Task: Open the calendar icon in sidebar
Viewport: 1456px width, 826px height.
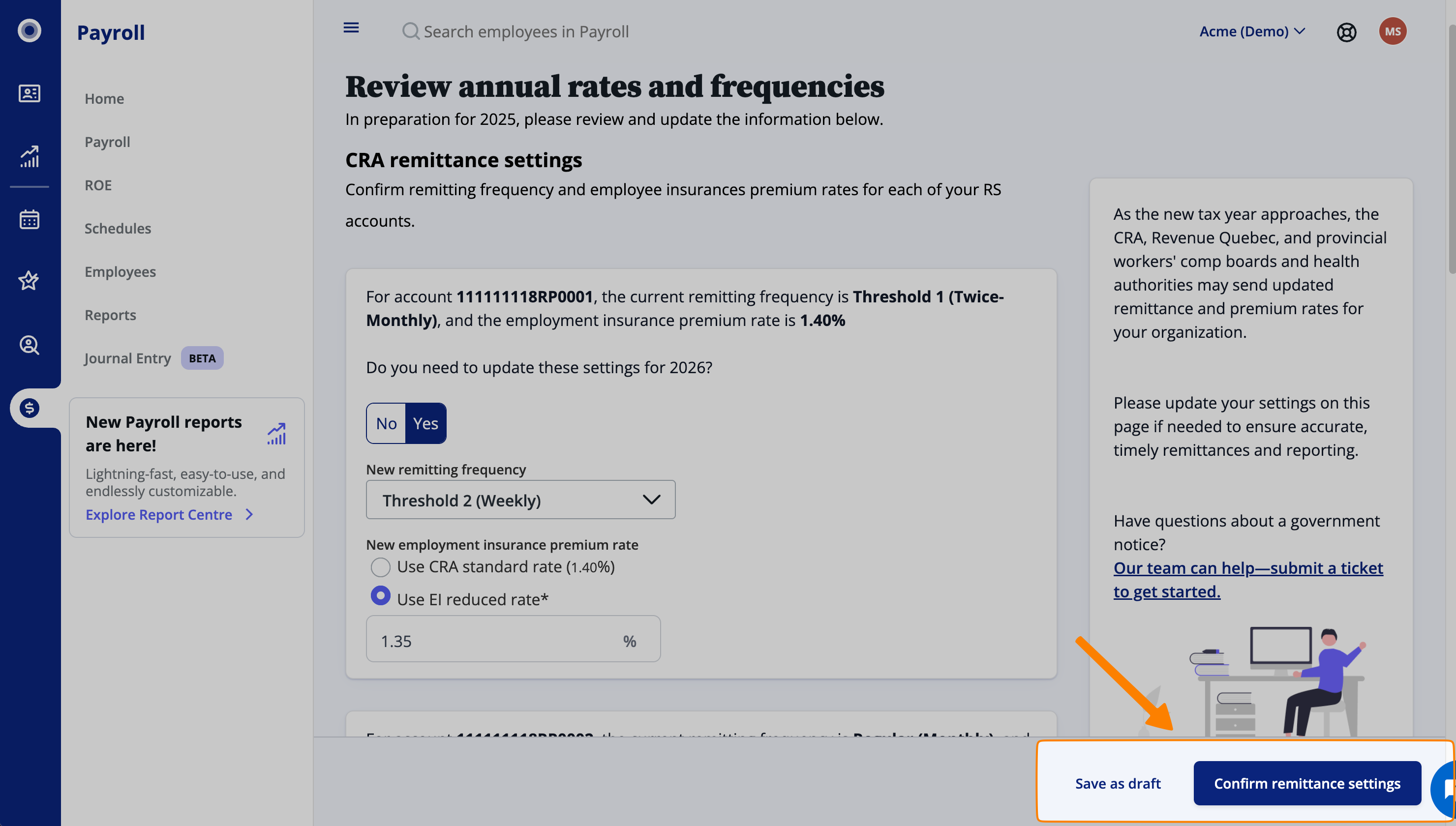Action: click(30, 220)
